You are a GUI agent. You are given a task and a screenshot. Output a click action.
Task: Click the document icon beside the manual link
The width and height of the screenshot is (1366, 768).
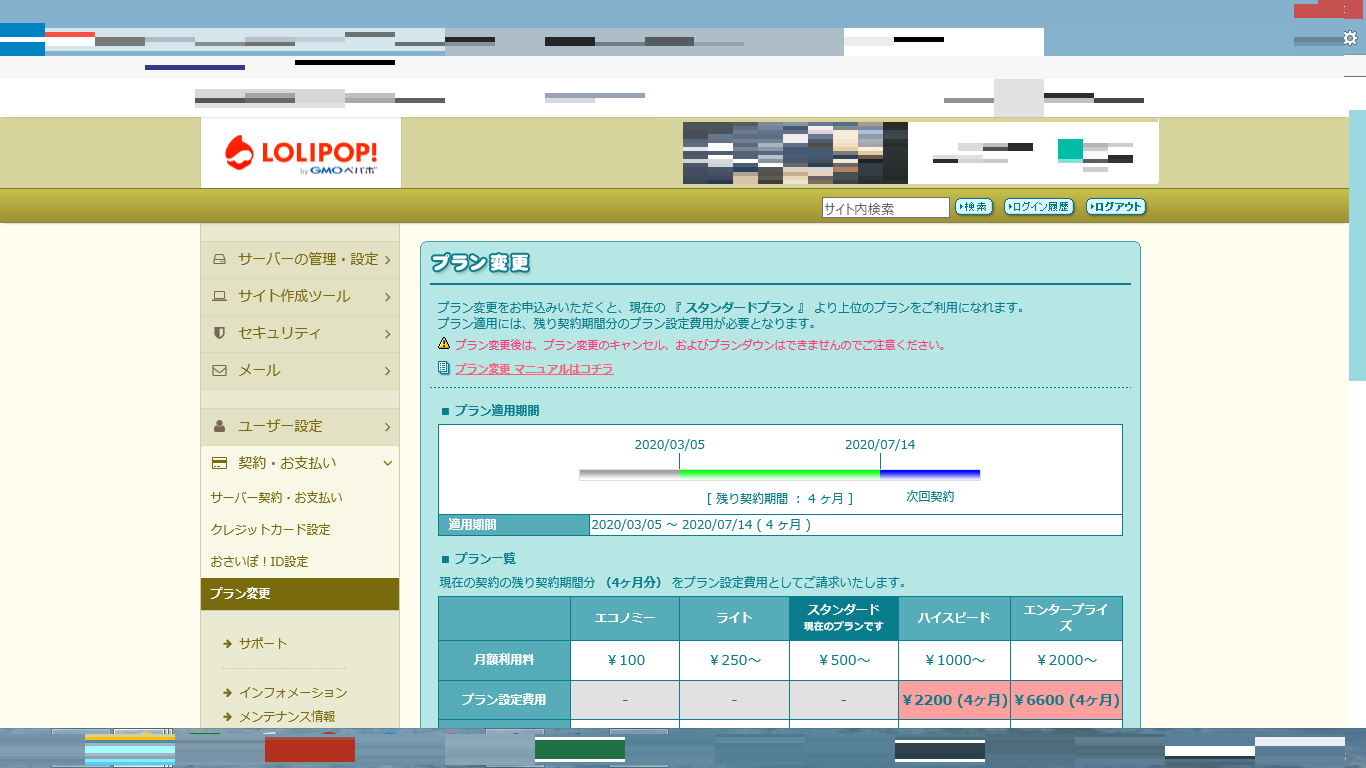click(443, 368)
